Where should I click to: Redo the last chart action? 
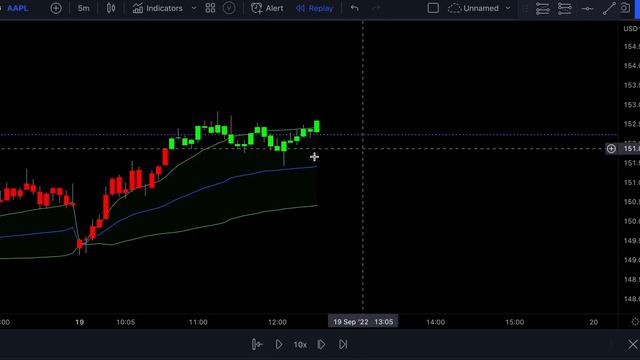pos(376,8)
